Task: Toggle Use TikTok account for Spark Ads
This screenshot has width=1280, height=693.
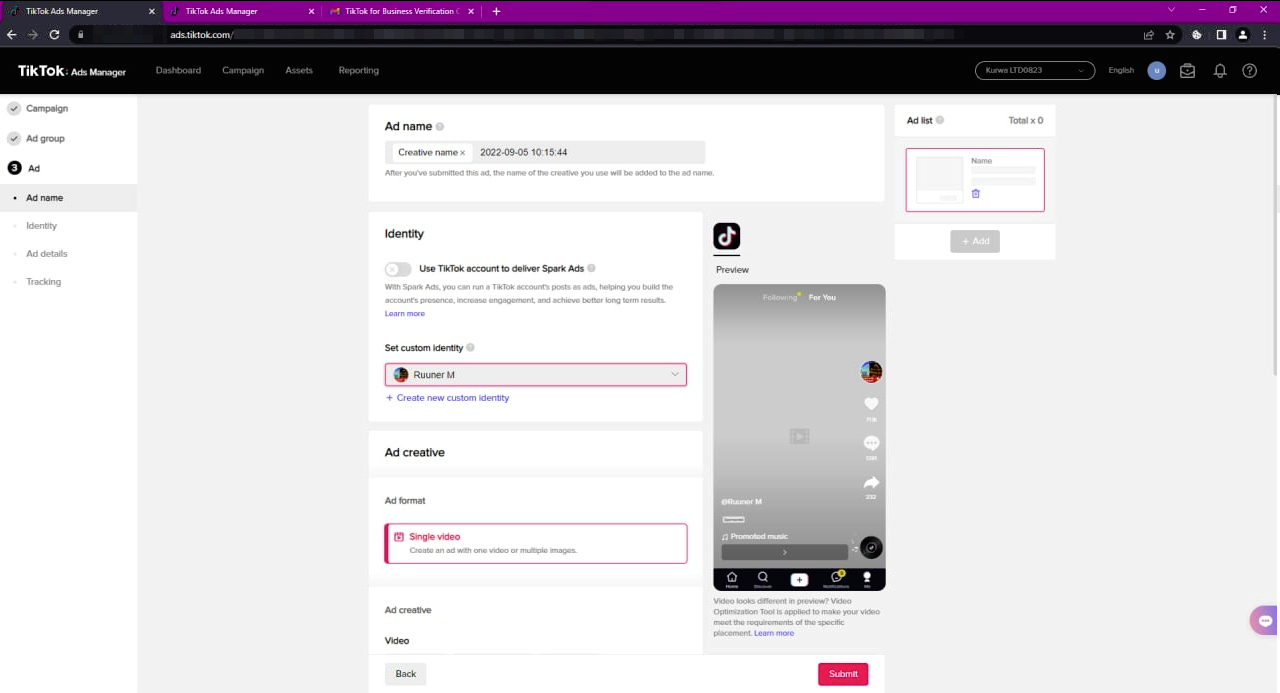Action: click(398, 269)
